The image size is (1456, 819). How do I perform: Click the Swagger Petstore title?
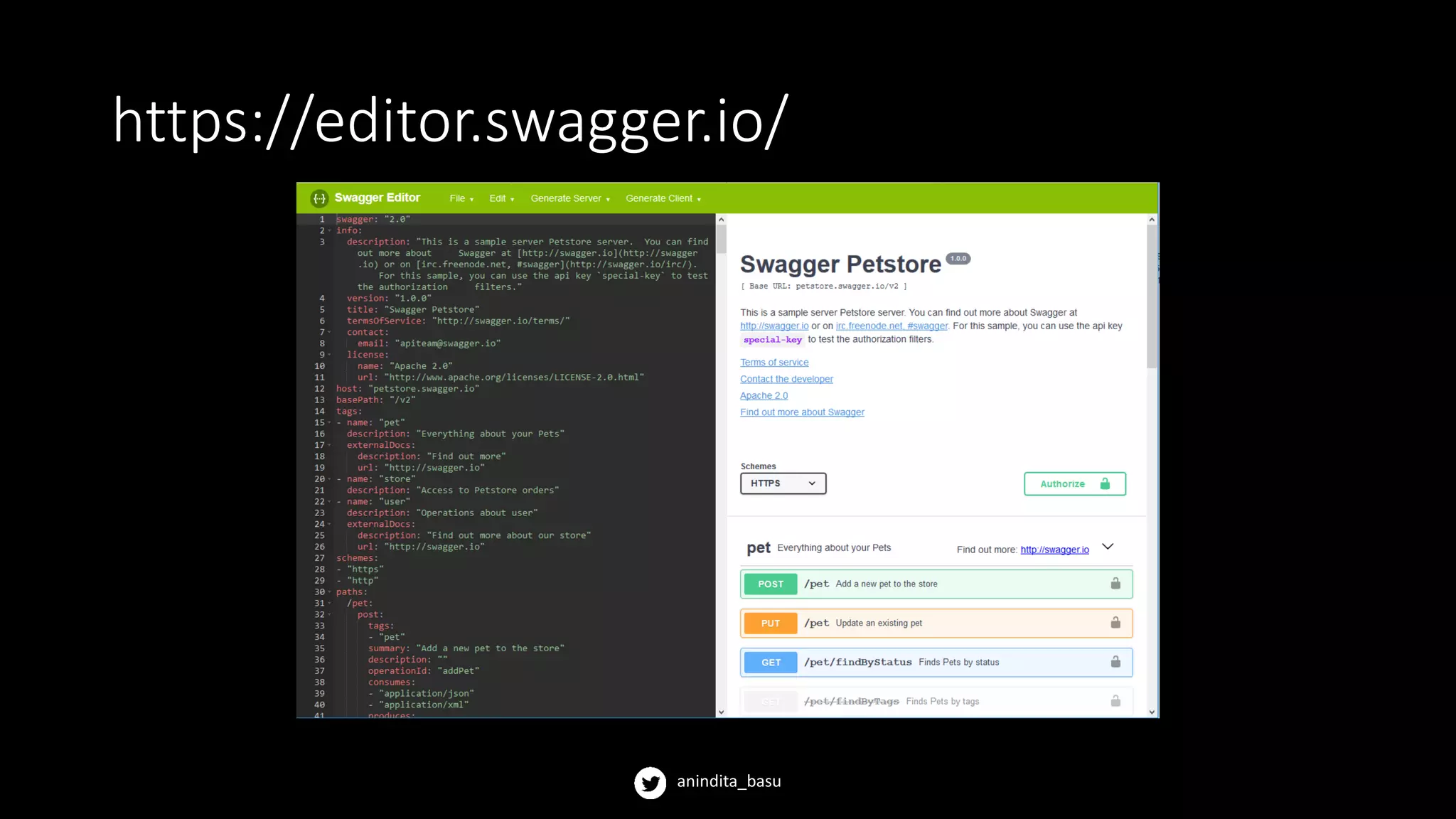coord(840,264)
